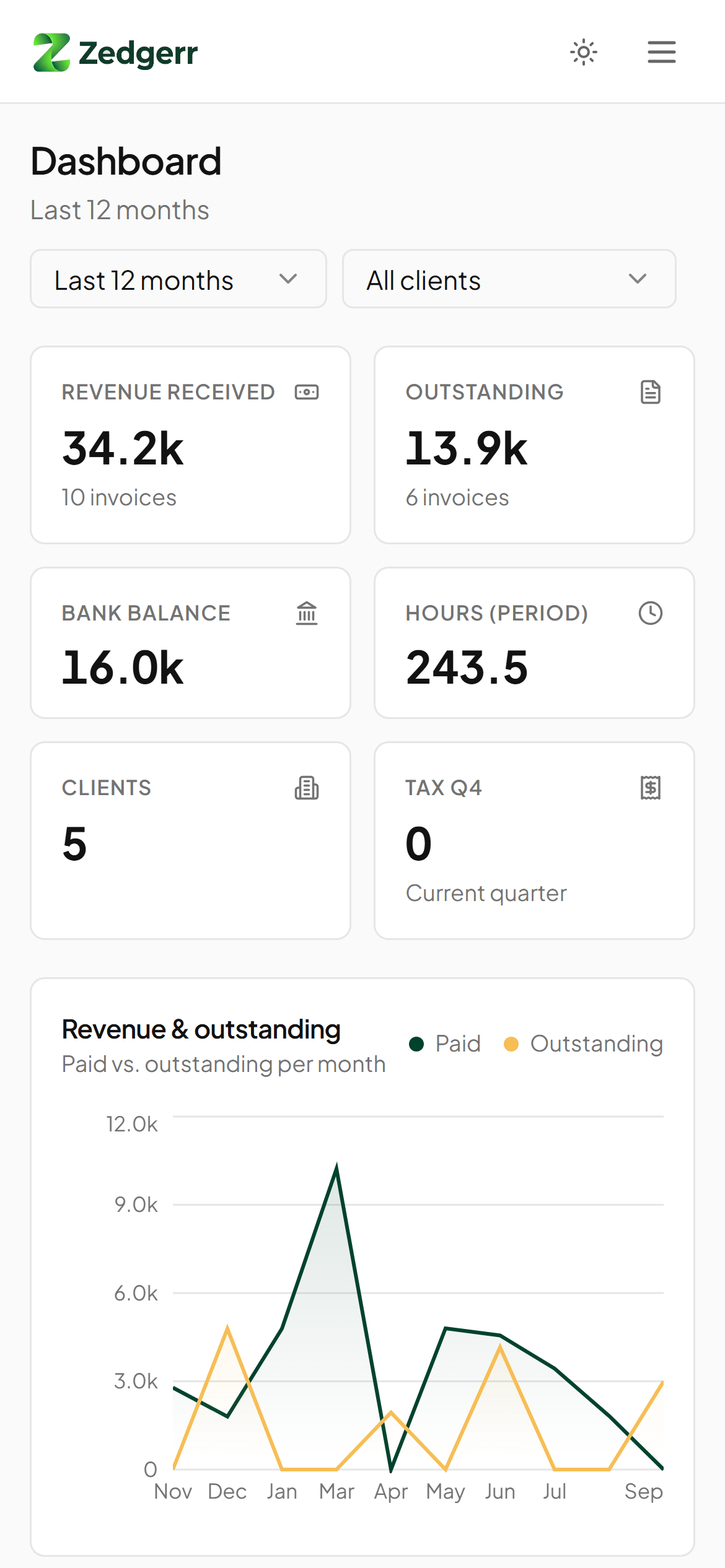725x1568 pixels.
Task: Click the March peak on Paid line
Action: click(336, 1166)
